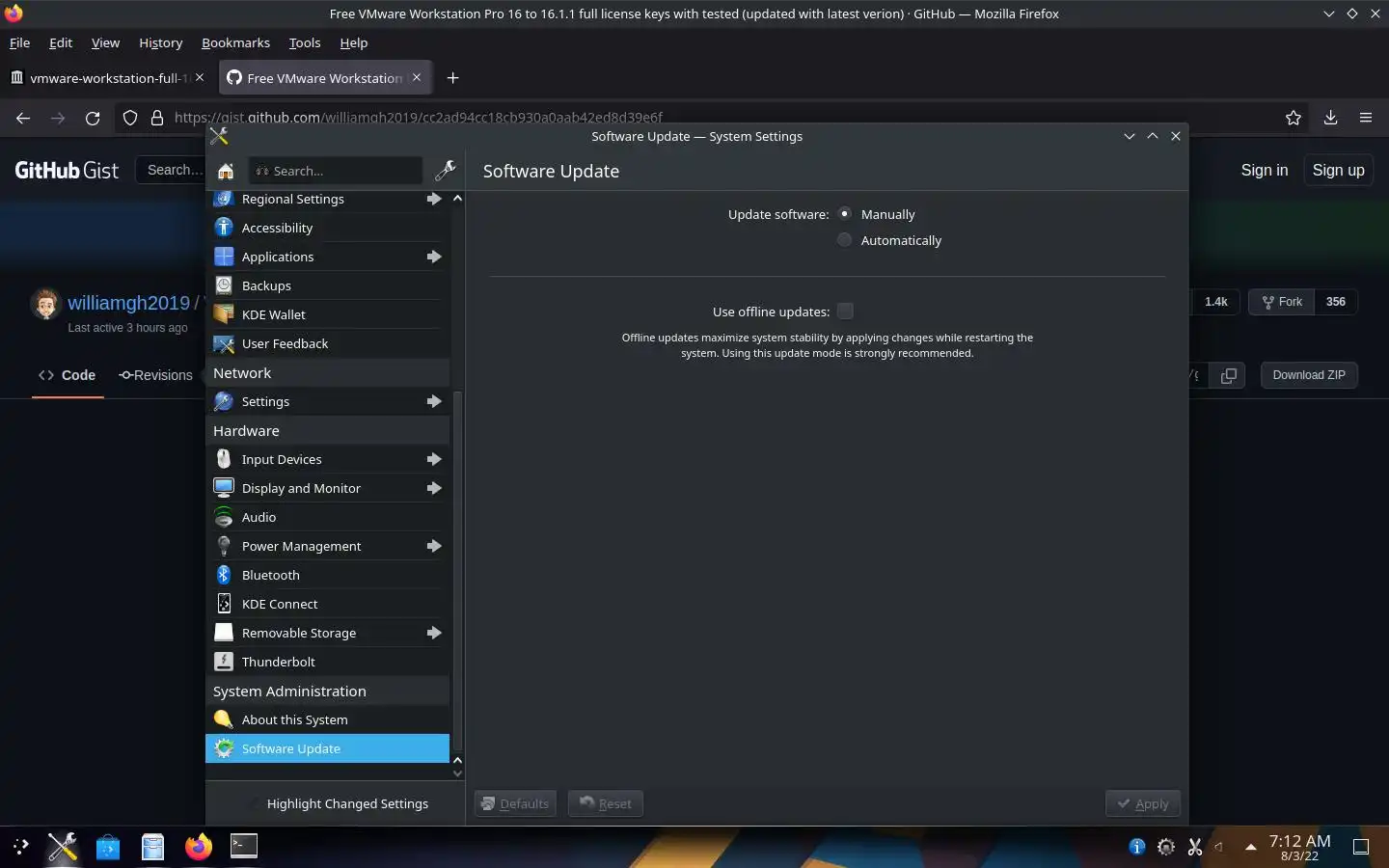Open the wrench configure menu beside search

(x=445, y=171)
